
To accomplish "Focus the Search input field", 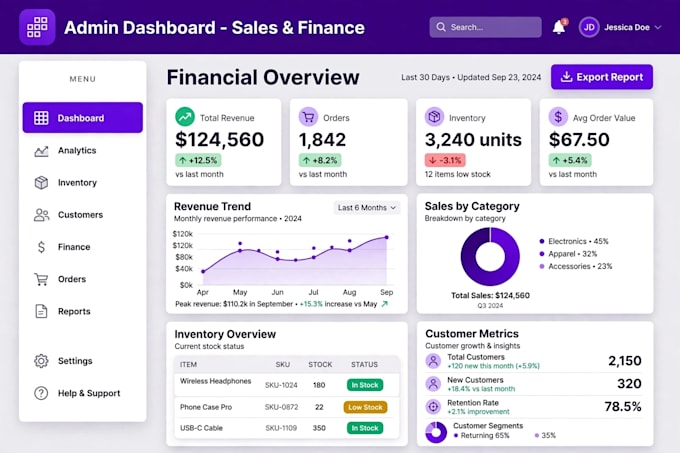I will (x=485, y=27).
